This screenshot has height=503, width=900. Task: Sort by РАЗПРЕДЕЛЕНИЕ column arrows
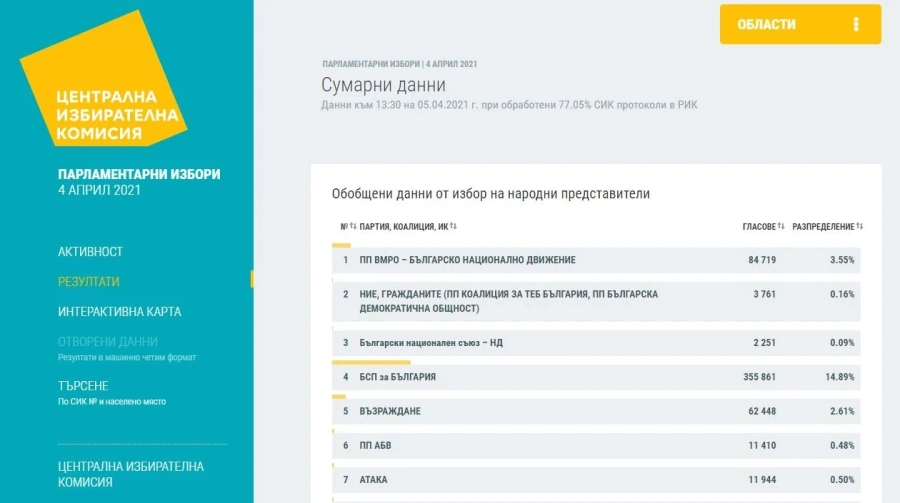(x=859, y=226)
